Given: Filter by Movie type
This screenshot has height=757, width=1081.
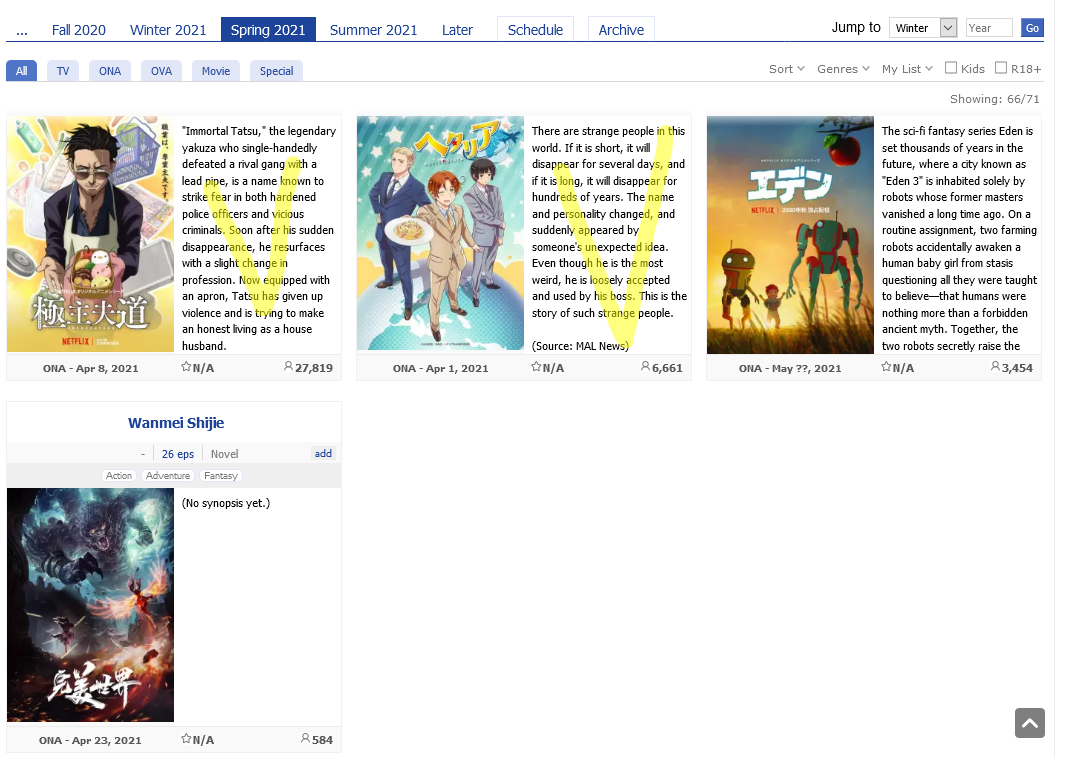Looking at the screenshot, I should (216, 71).
